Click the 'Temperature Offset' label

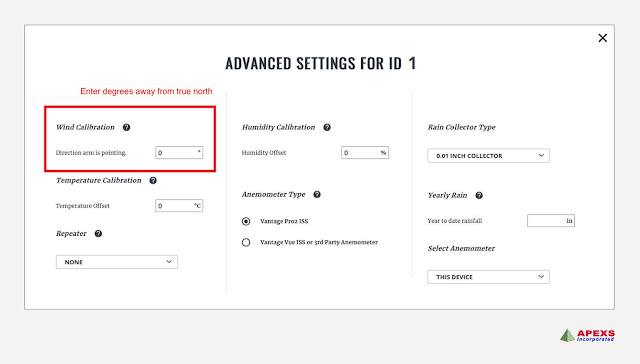pos(82,206)
